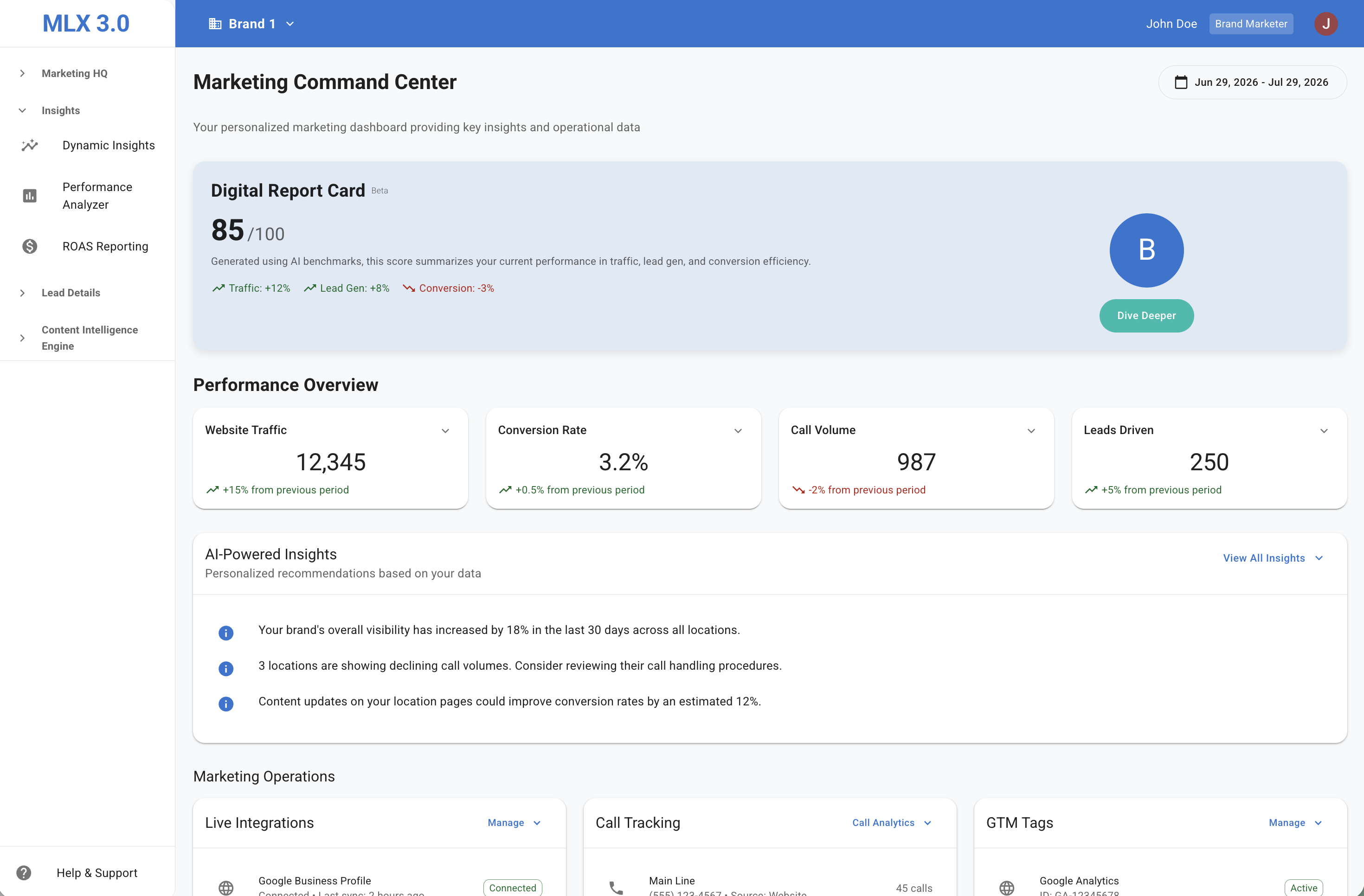1364x896 pixels.
Task: Open Help & Support
Action: click(x=87, y=872)
